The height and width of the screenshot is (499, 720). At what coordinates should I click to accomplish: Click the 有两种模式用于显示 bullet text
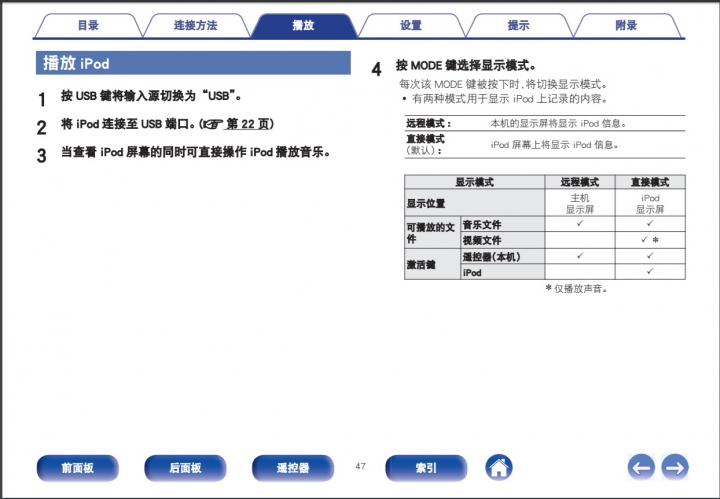pyautogui.click(x=510, y=99)
